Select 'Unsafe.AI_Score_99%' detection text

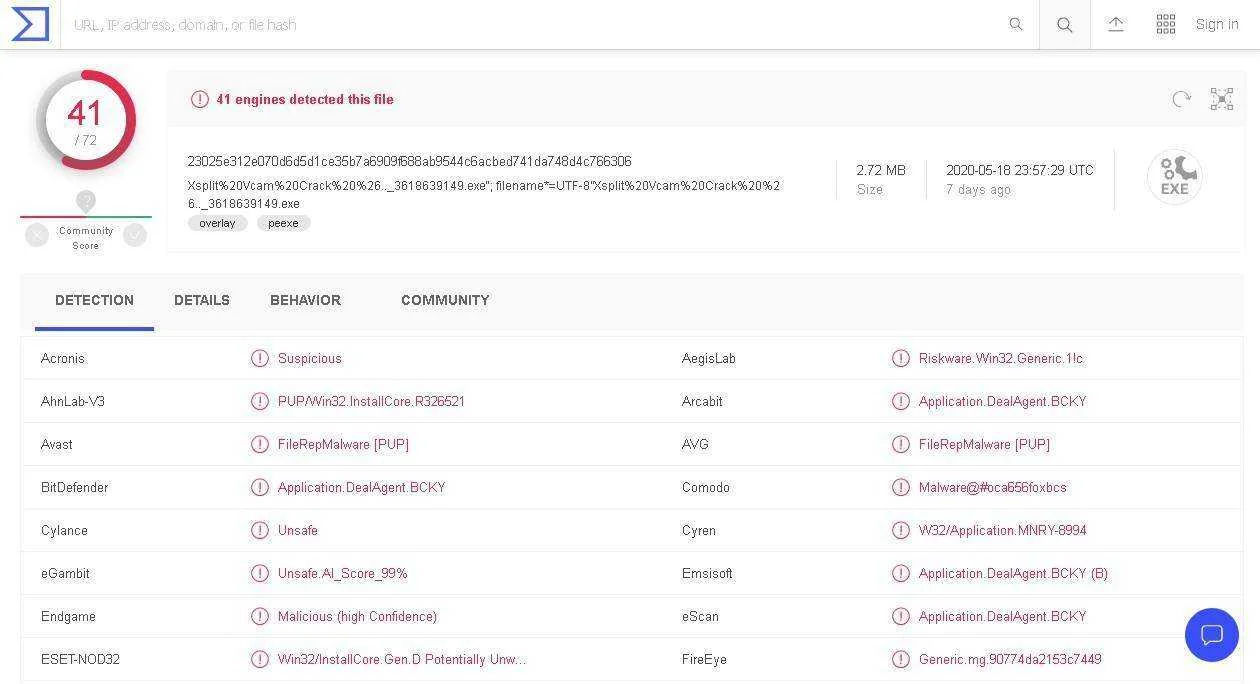click(x=343, y=573)
